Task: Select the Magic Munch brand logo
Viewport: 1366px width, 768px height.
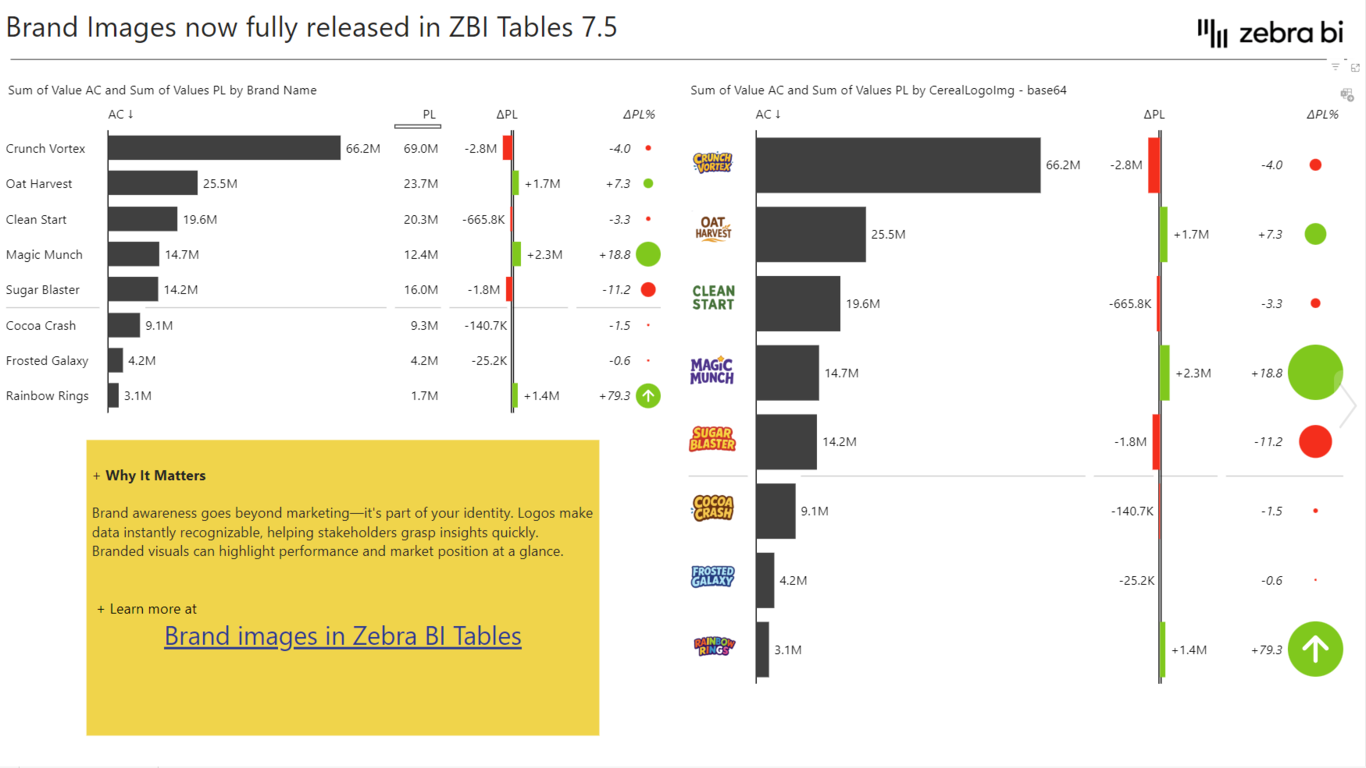Action: pos(712,371)
